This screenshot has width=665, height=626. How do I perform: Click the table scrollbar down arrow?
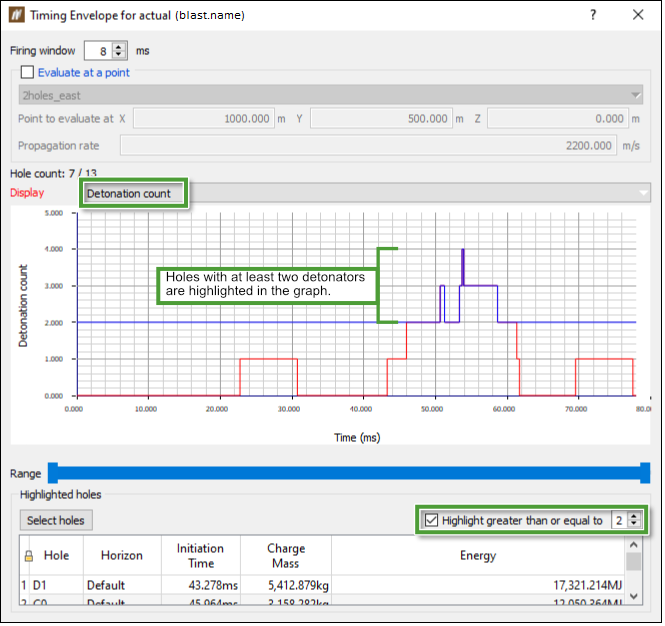(x=634, y=596)
